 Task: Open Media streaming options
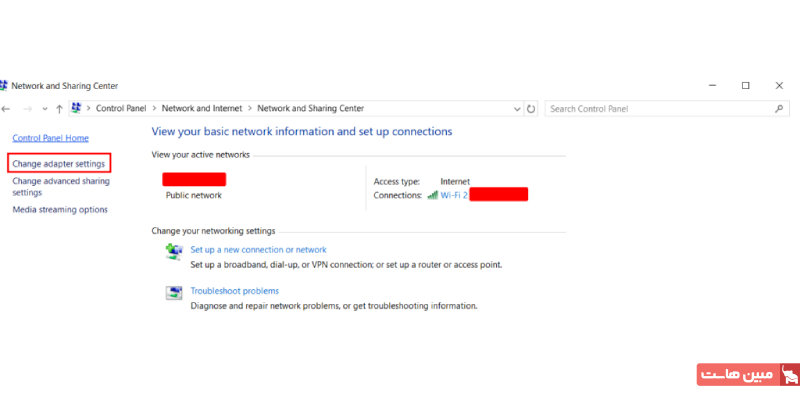[60, 210]
